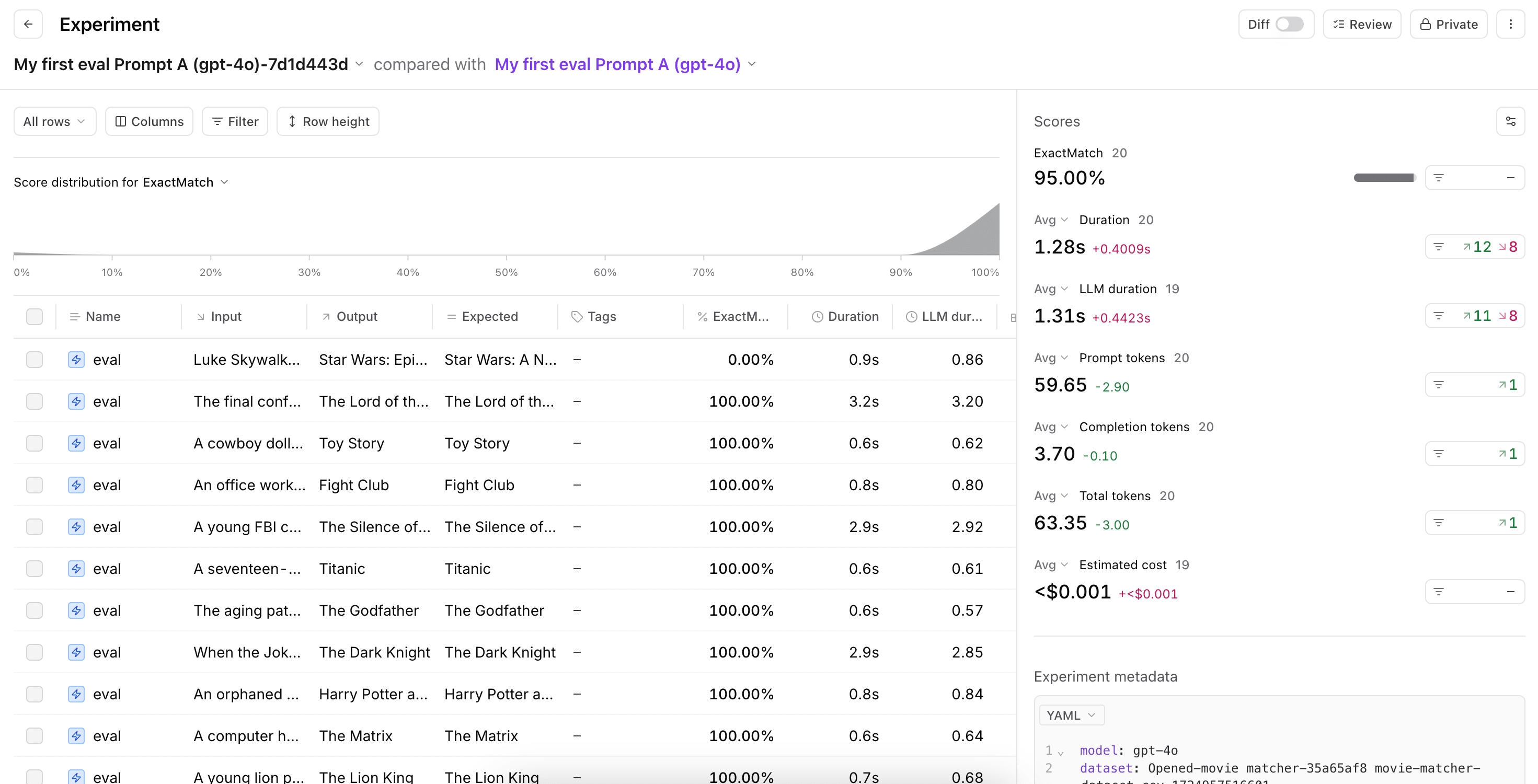
Task: Click the Toy Story row's eval lightning icon
Action: pyautogui.click(x=76, y=443)
